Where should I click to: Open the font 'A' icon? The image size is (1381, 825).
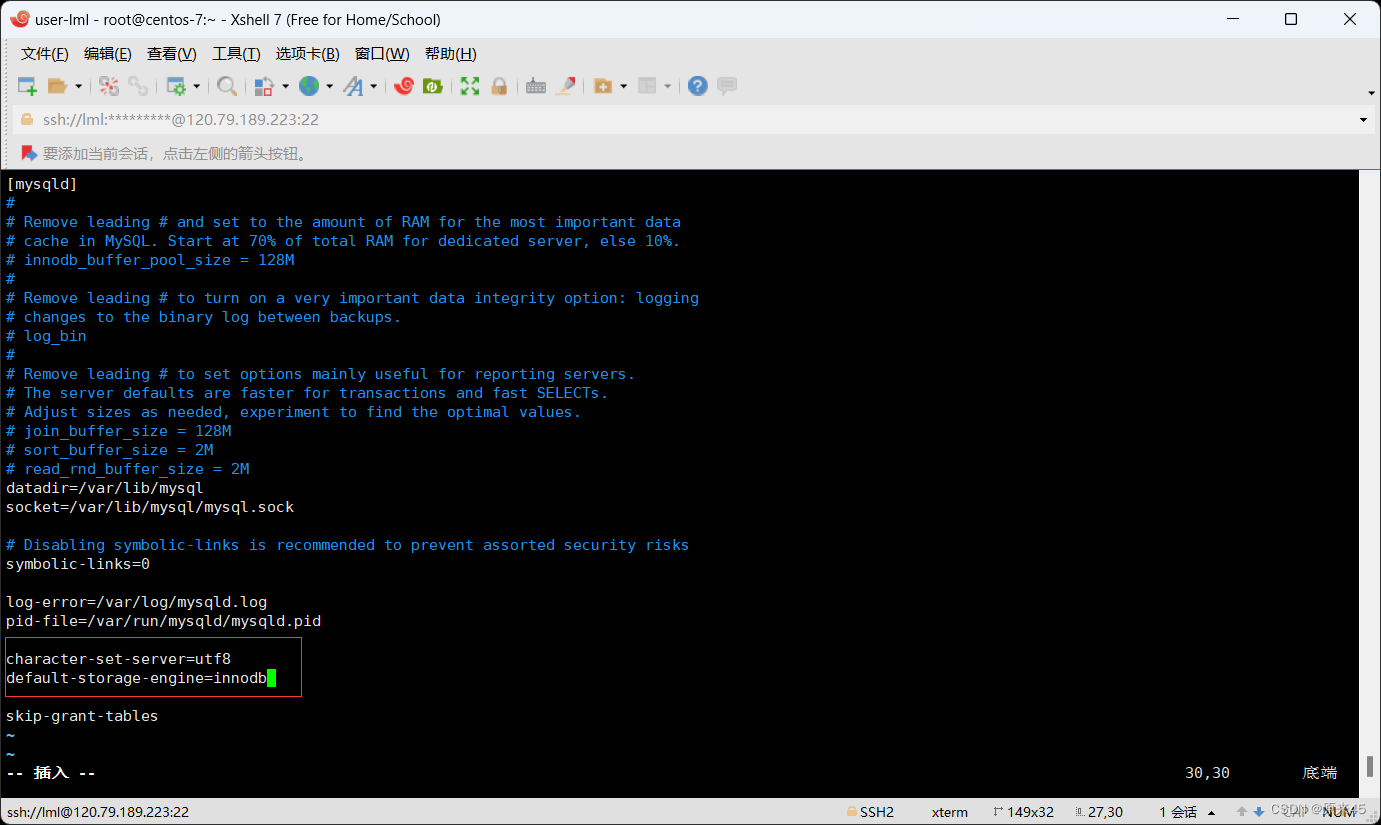(x=353, y=86)
